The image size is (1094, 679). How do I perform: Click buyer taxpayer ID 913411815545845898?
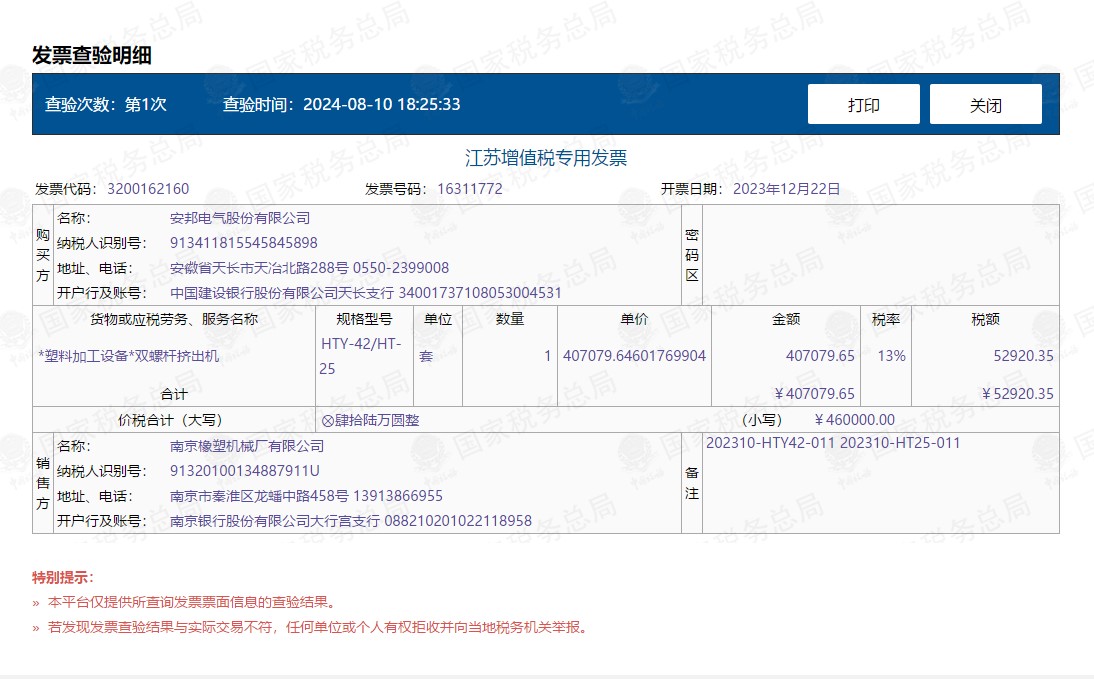coord(243,243)
